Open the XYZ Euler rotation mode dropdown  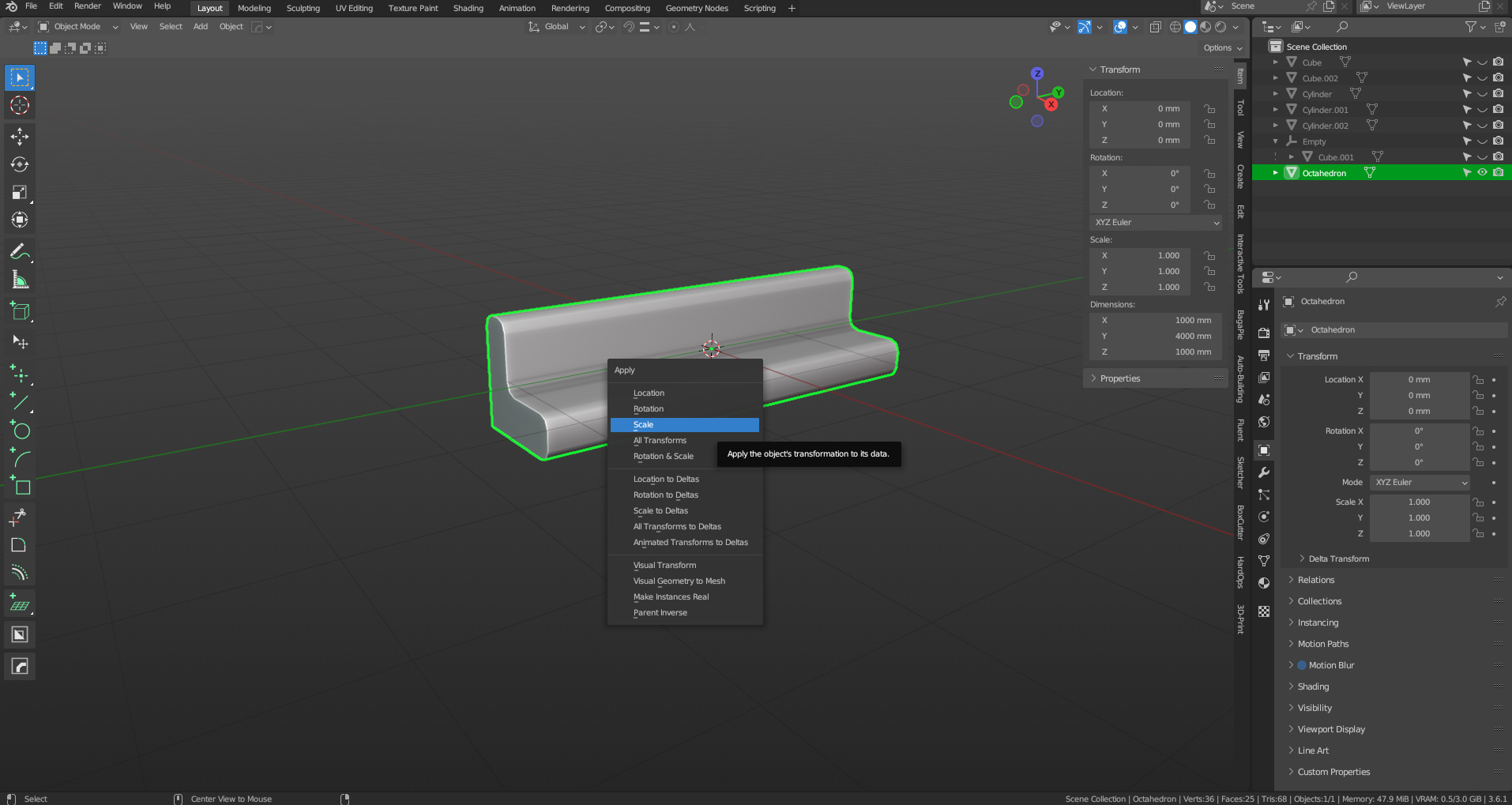pos(1157,223)
